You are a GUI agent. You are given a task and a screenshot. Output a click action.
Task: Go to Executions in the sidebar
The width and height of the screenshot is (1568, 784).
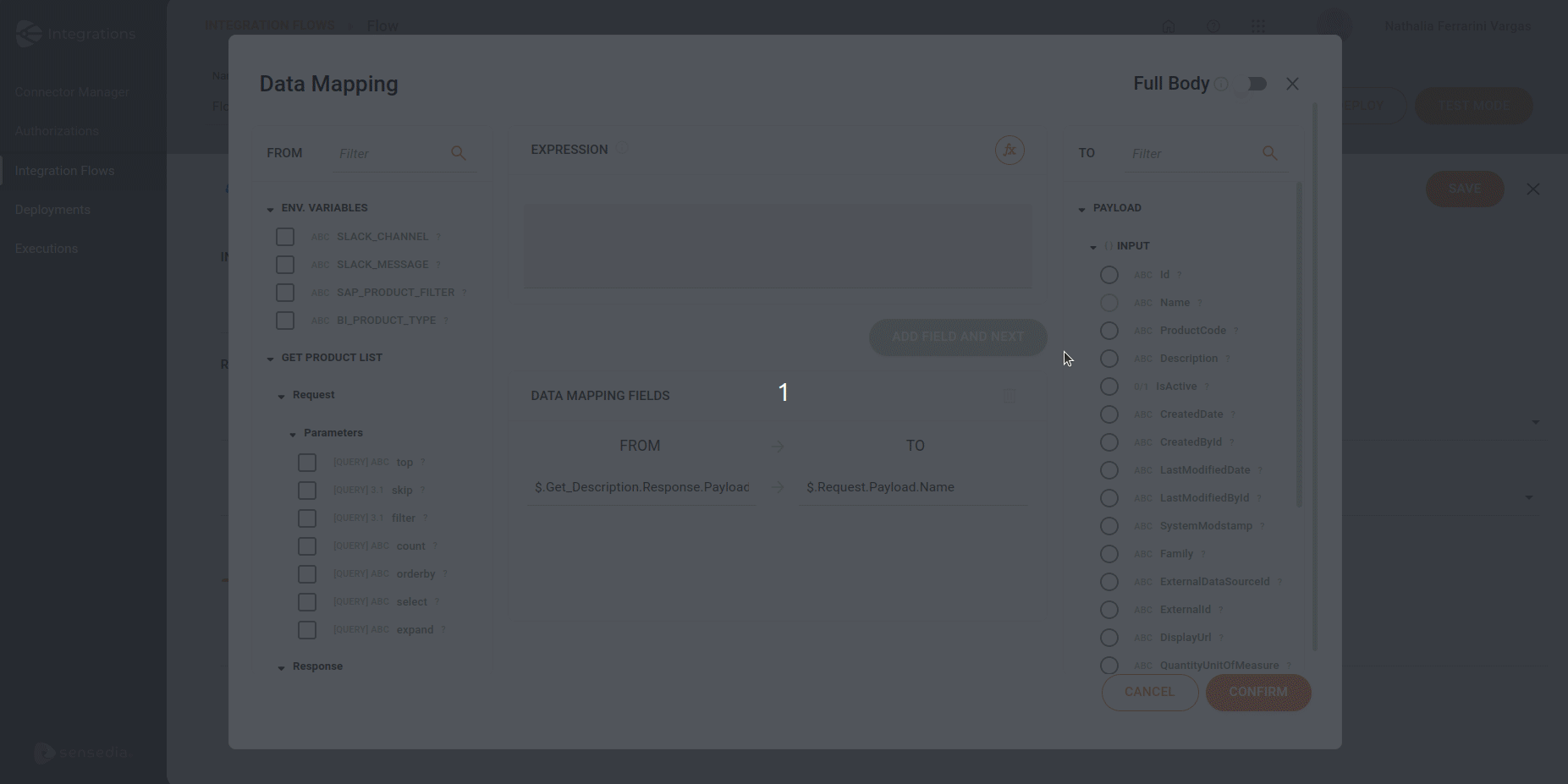[47, 249]
